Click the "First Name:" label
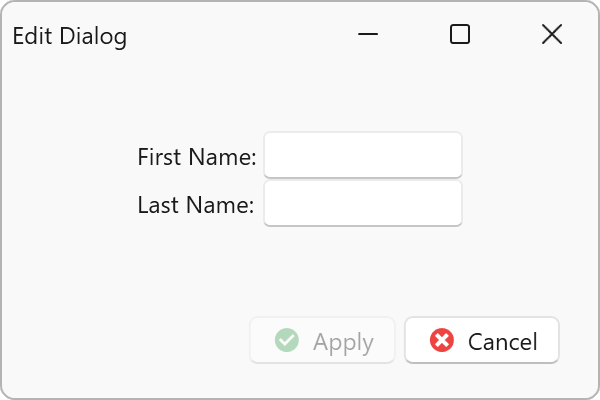600x400 pixels. (x=197, y=157)
